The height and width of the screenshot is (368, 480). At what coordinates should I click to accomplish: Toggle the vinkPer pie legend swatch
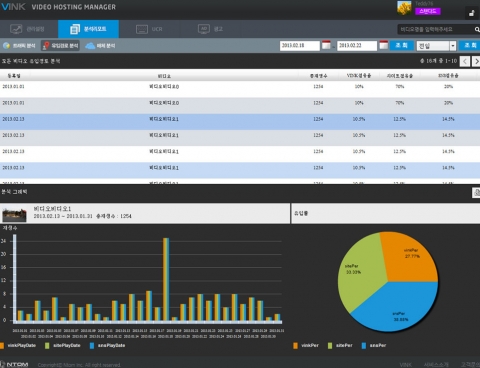[x=295, y=346]
